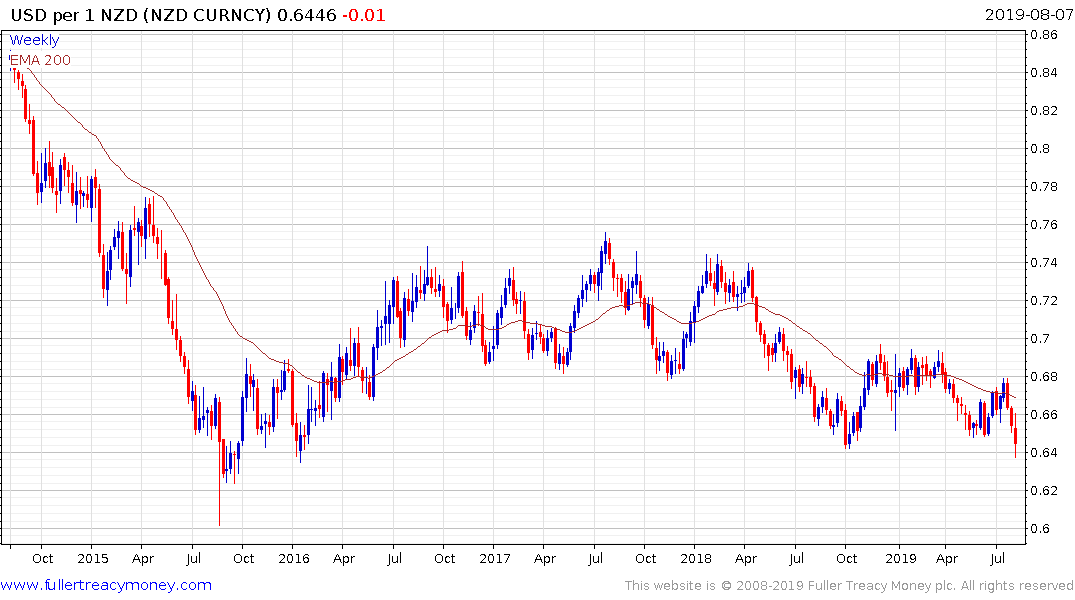This screenshot has width=1075, height=600.
Task: Select the 0.78 y-axis label
Action: pyautogui.click(x=1044, y=187)
